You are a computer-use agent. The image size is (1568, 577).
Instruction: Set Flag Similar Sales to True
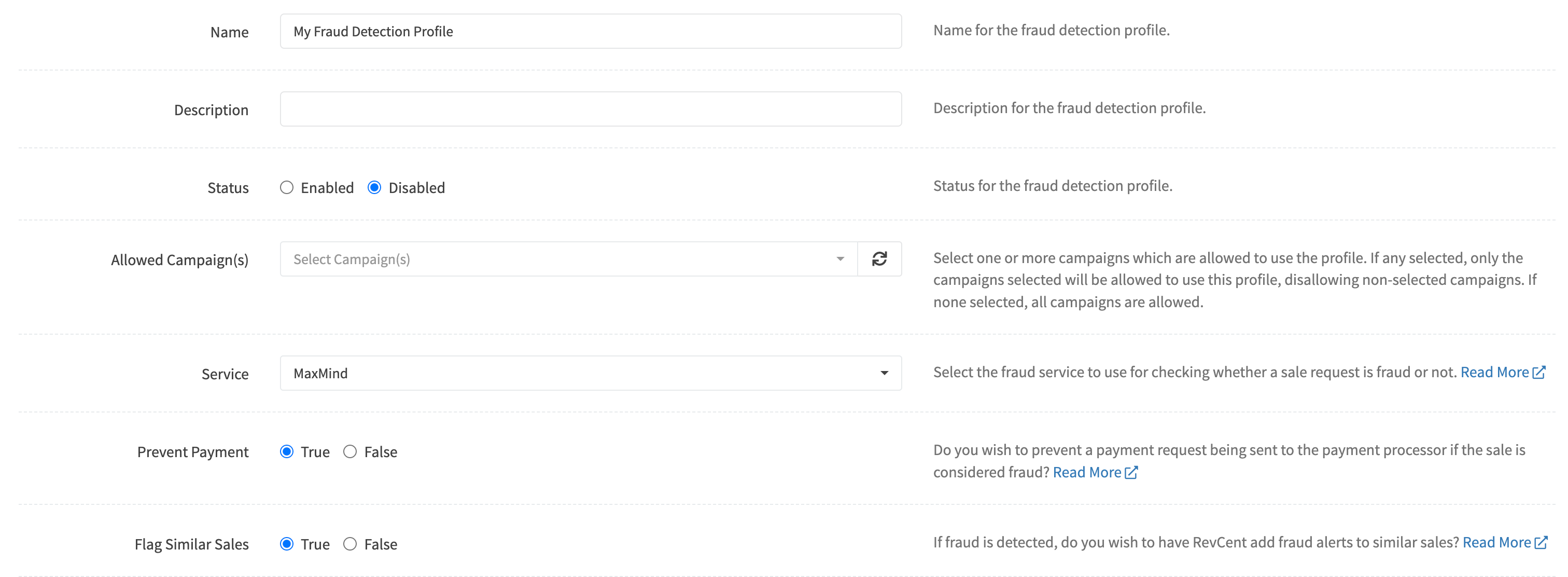tap(287, 543)
